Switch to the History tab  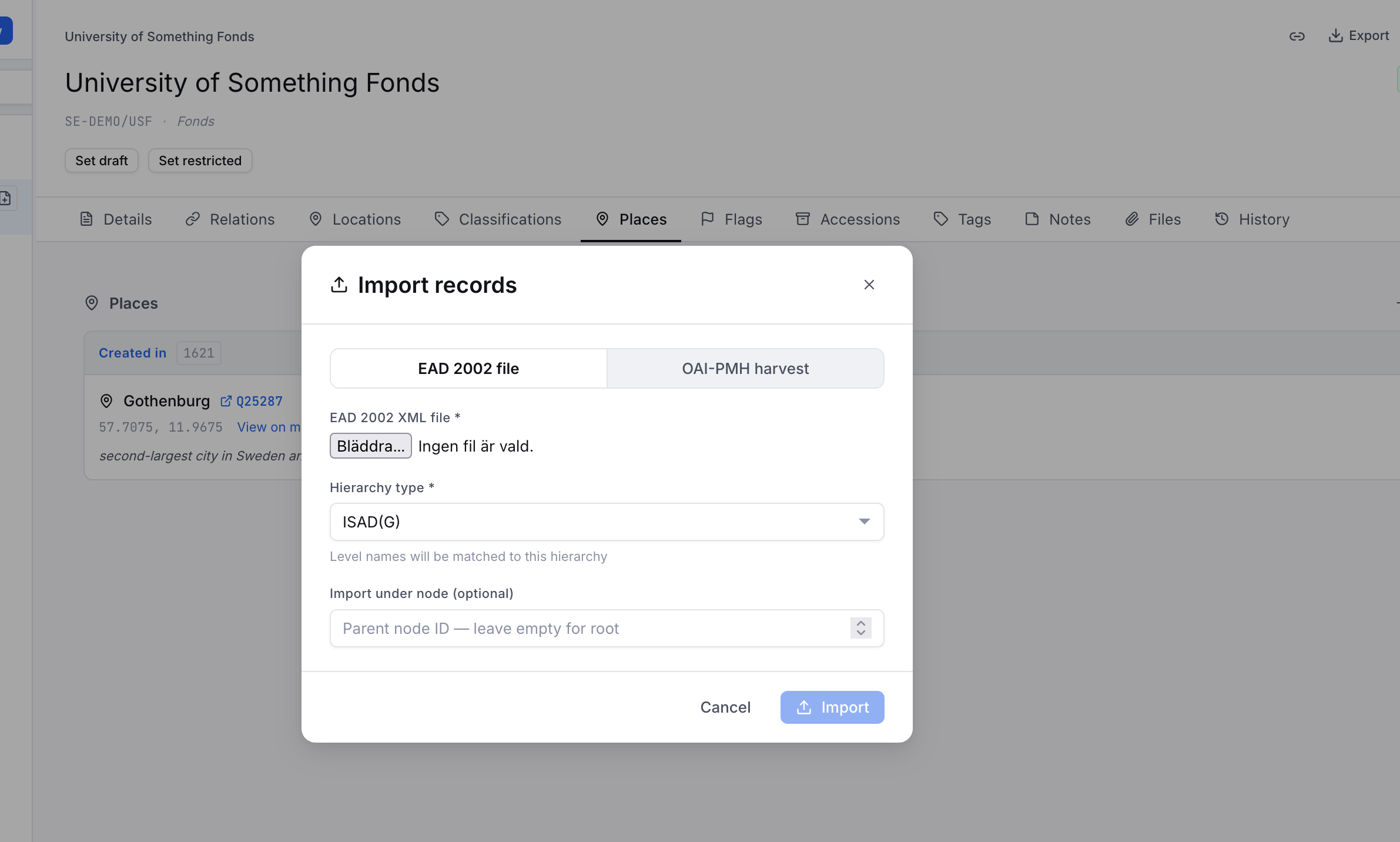pos(1252,219)
